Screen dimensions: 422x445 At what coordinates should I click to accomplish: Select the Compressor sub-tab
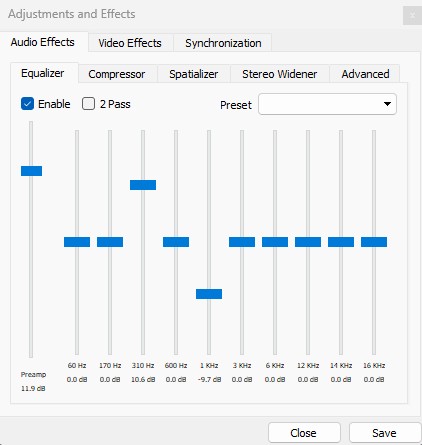coord(117,74)
